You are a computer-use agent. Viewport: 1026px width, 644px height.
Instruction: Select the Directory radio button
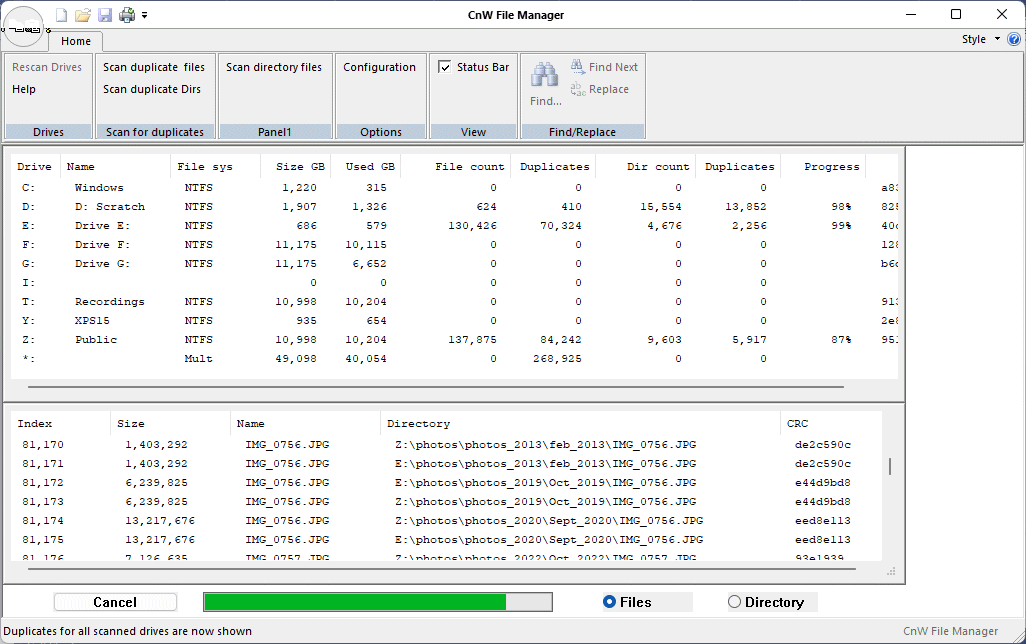pos(735,601)
